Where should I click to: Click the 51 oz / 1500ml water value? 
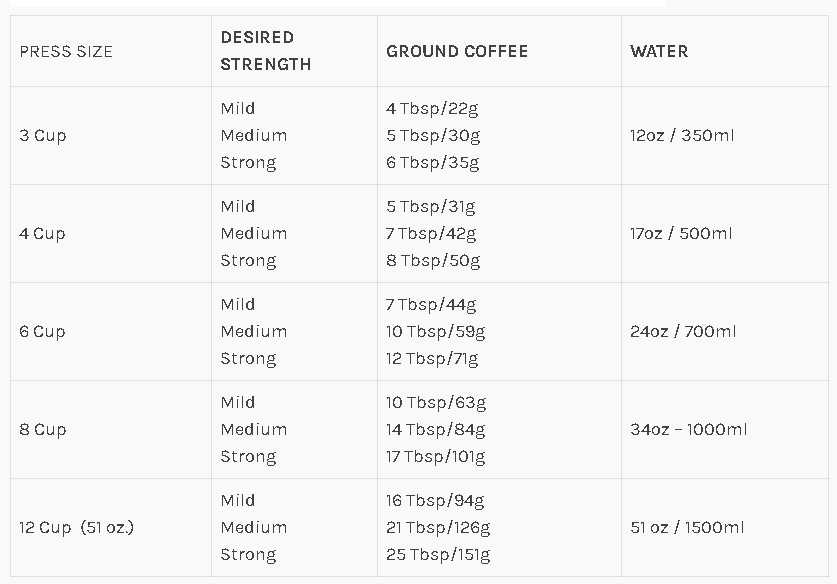click(x=687, y=527)
